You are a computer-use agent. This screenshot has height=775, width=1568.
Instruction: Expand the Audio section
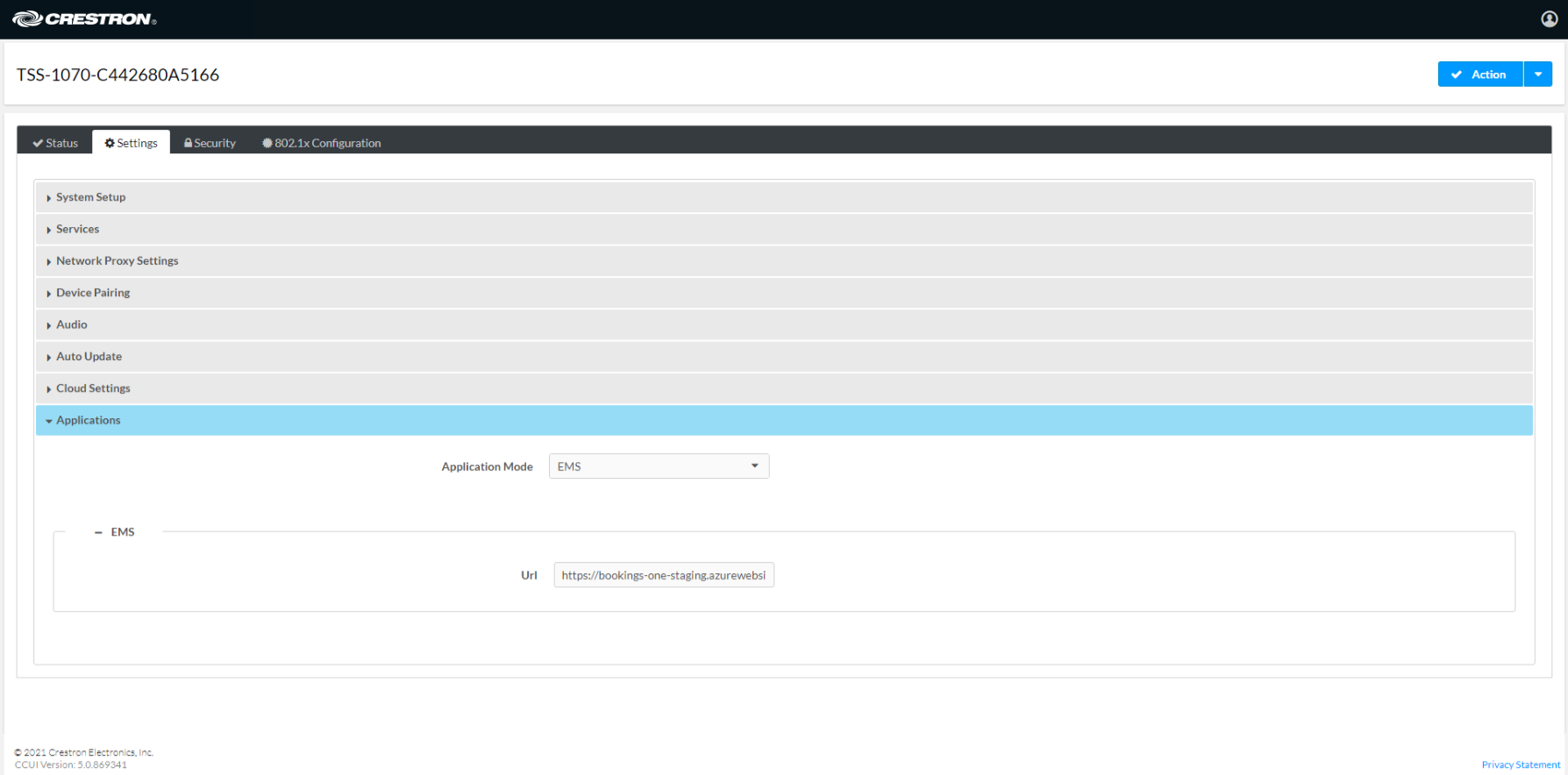71,324
